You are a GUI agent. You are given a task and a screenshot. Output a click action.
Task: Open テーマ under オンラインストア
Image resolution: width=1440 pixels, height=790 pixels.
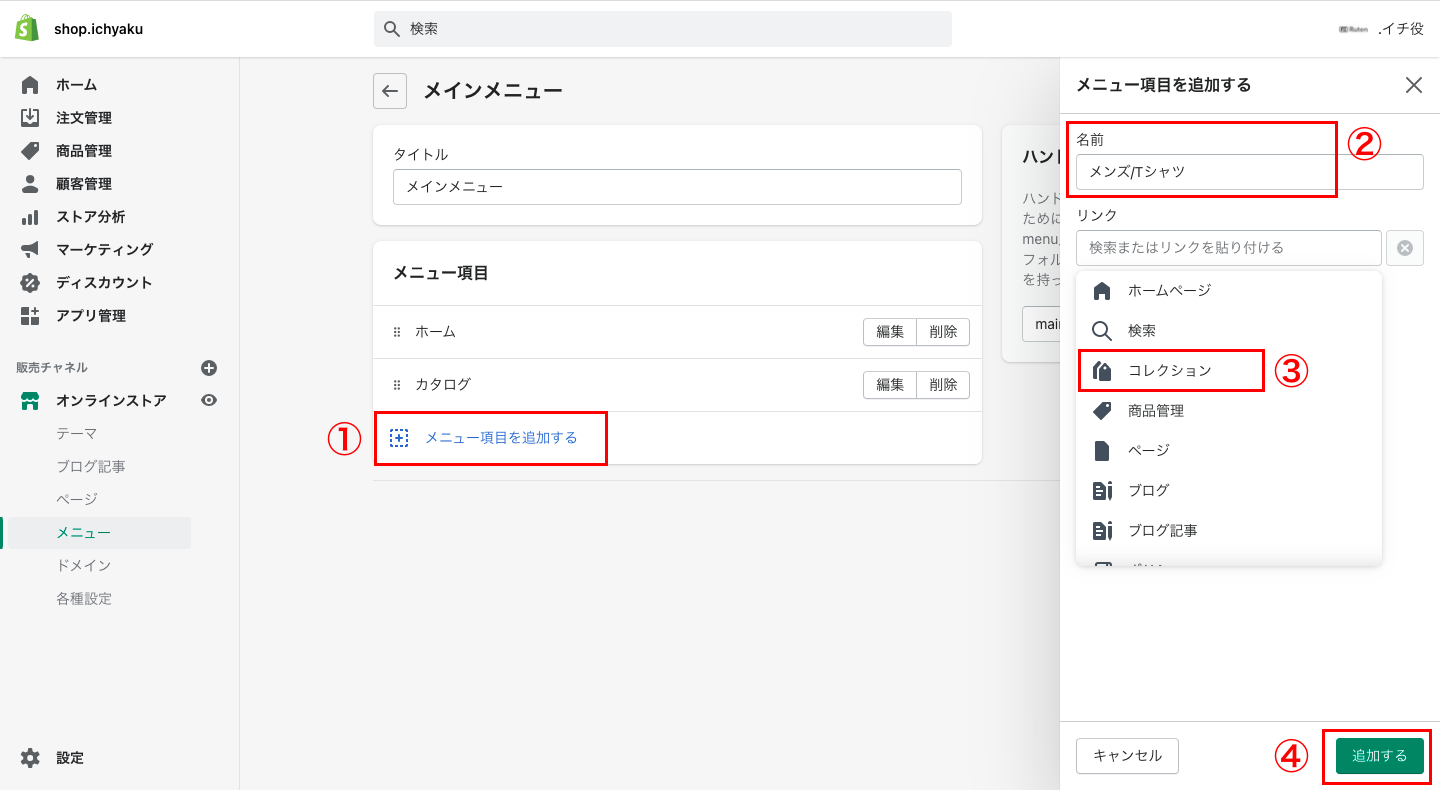(76, 434)
